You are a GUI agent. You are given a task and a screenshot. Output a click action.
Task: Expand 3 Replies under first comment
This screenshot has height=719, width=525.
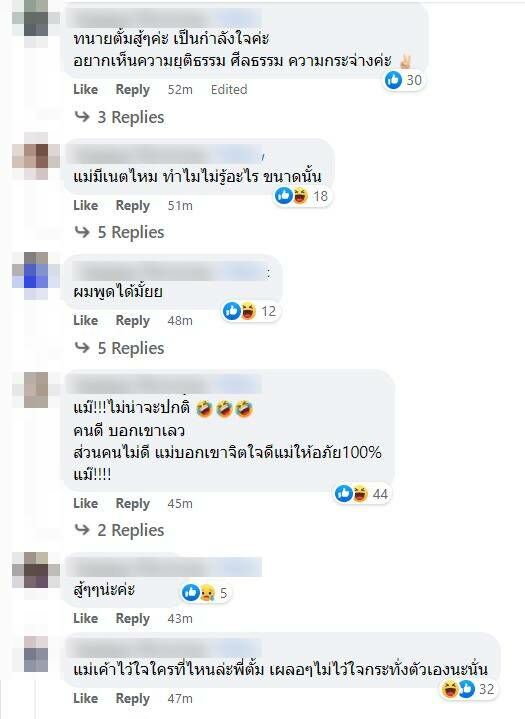tap(120, 117)
